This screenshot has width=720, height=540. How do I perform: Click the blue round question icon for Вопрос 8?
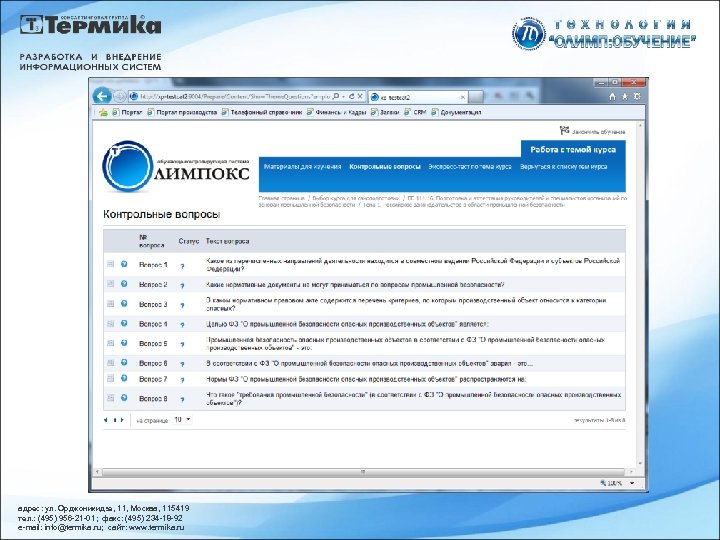tap(124, 398)
